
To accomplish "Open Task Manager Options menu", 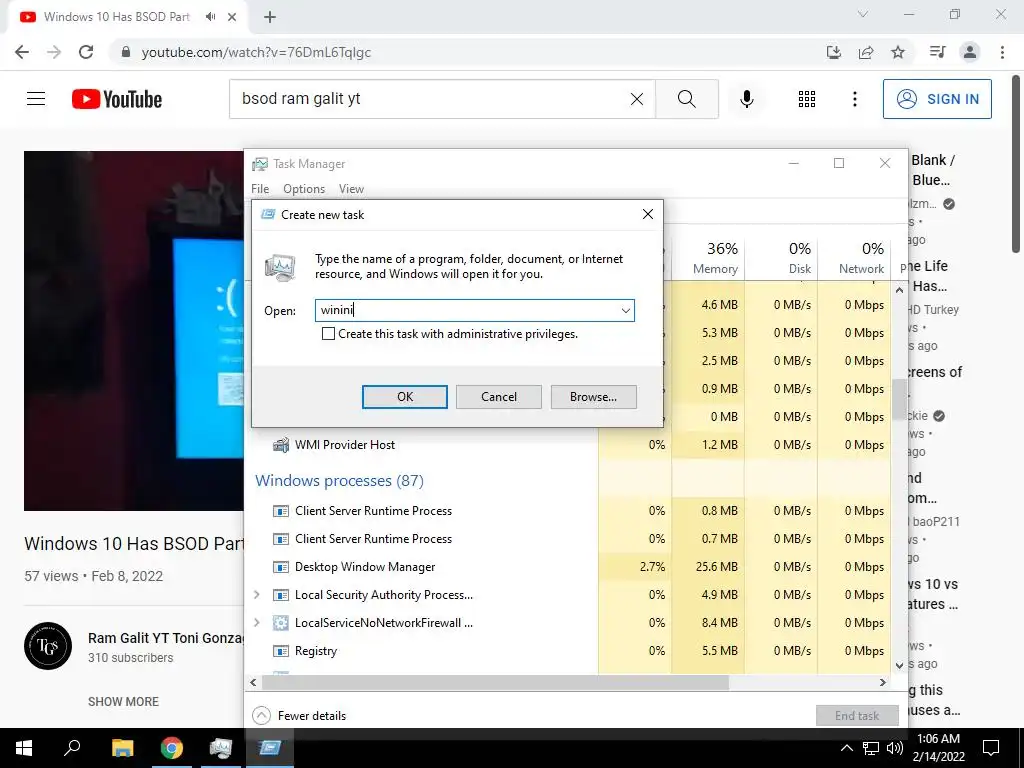I will (304, 189).
